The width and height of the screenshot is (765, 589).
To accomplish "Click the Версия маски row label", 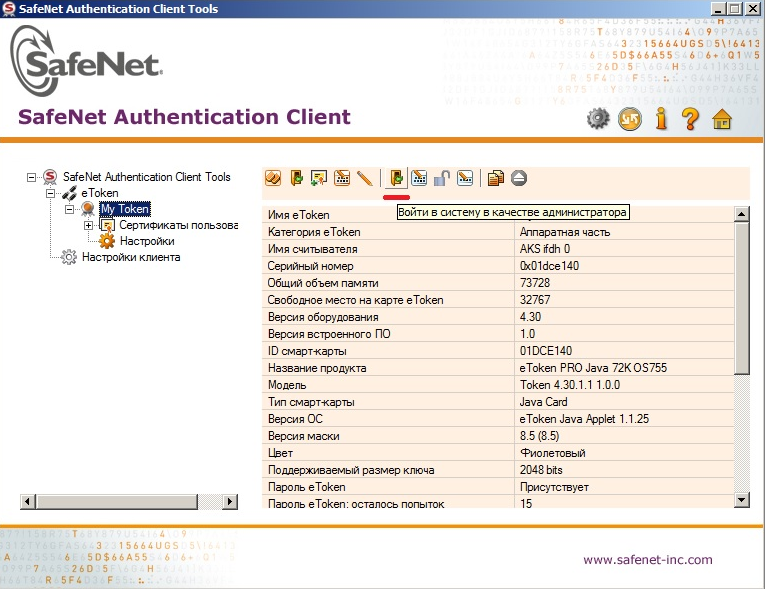I will pyautogui.click(x=303, y=436).
